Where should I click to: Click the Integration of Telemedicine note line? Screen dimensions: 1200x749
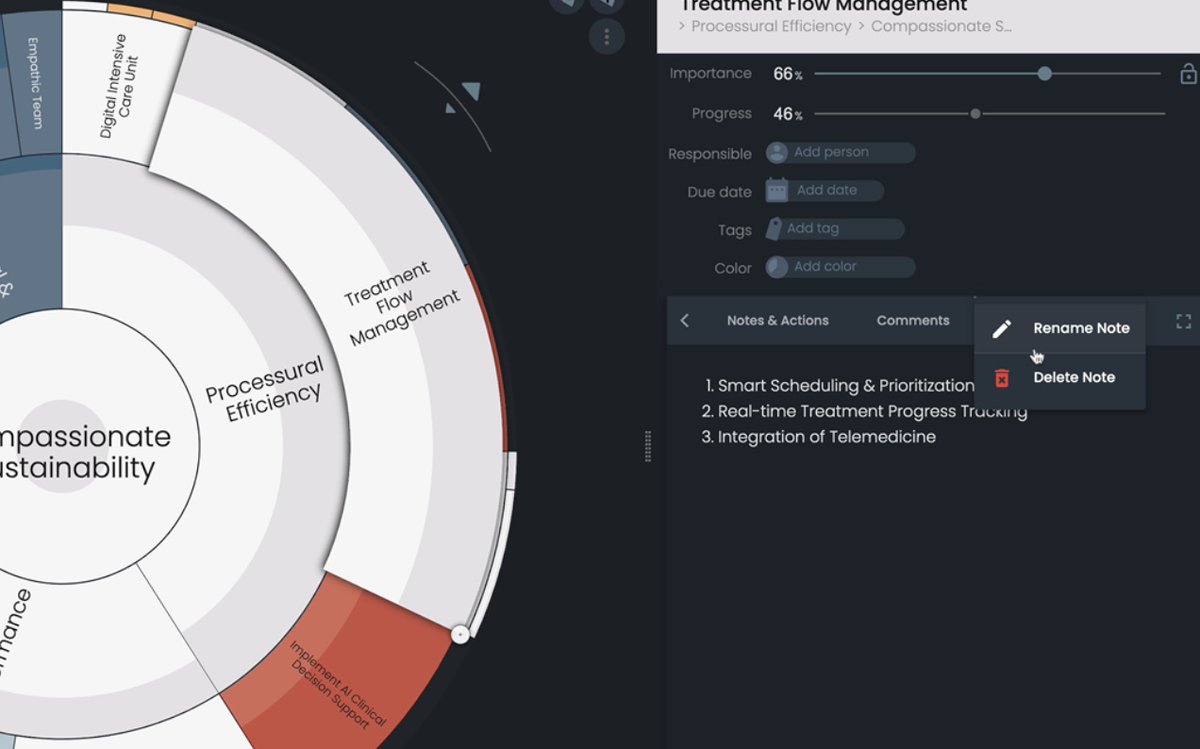click(x=818, y=437)
